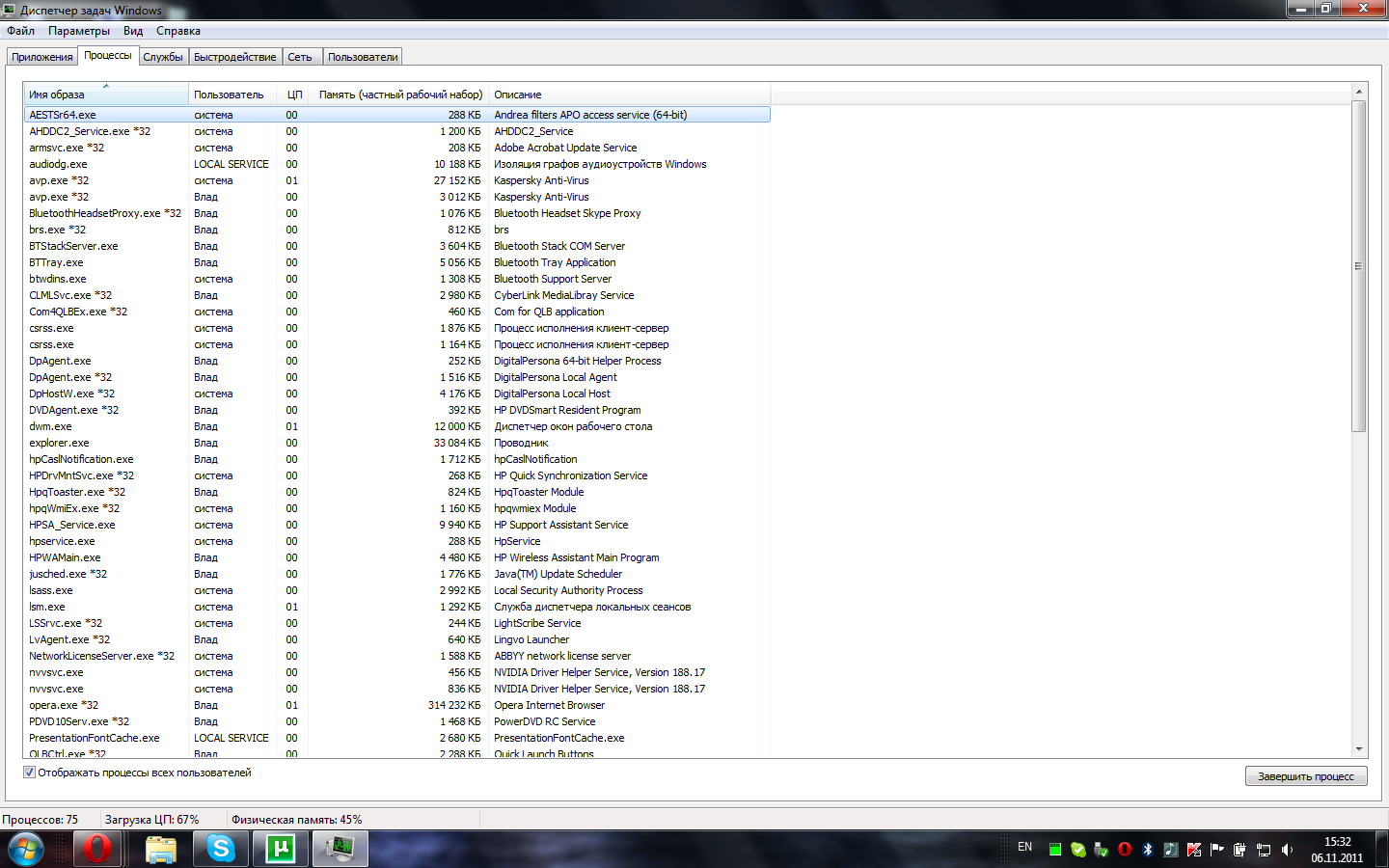Click the 314 232 КБ memory value
The width and height of the screenshot is (1389, 868).
[x=454, y=705]
